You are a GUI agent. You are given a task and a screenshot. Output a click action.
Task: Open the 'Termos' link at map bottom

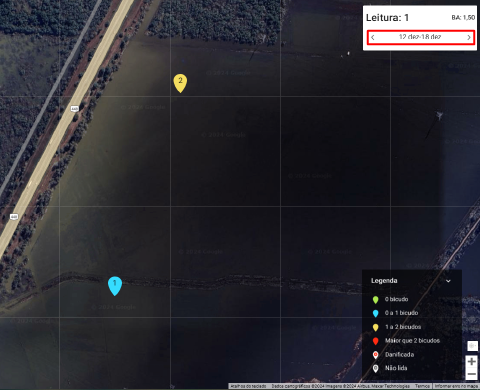pyautogui.click(x=422, y=386)
